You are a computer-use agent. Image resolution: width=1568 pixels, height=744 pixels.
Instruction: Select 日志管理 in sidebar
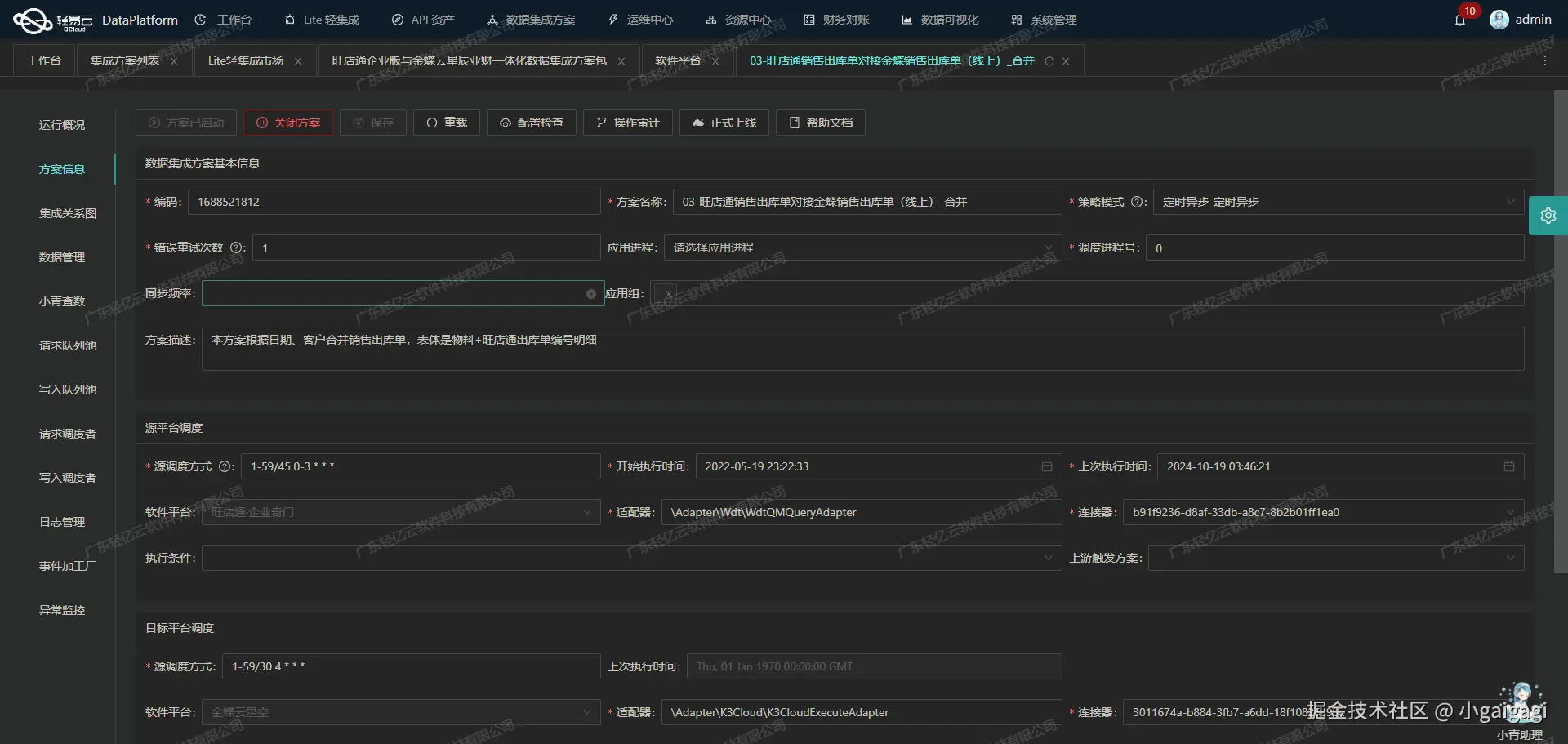(x=62, y=522)
